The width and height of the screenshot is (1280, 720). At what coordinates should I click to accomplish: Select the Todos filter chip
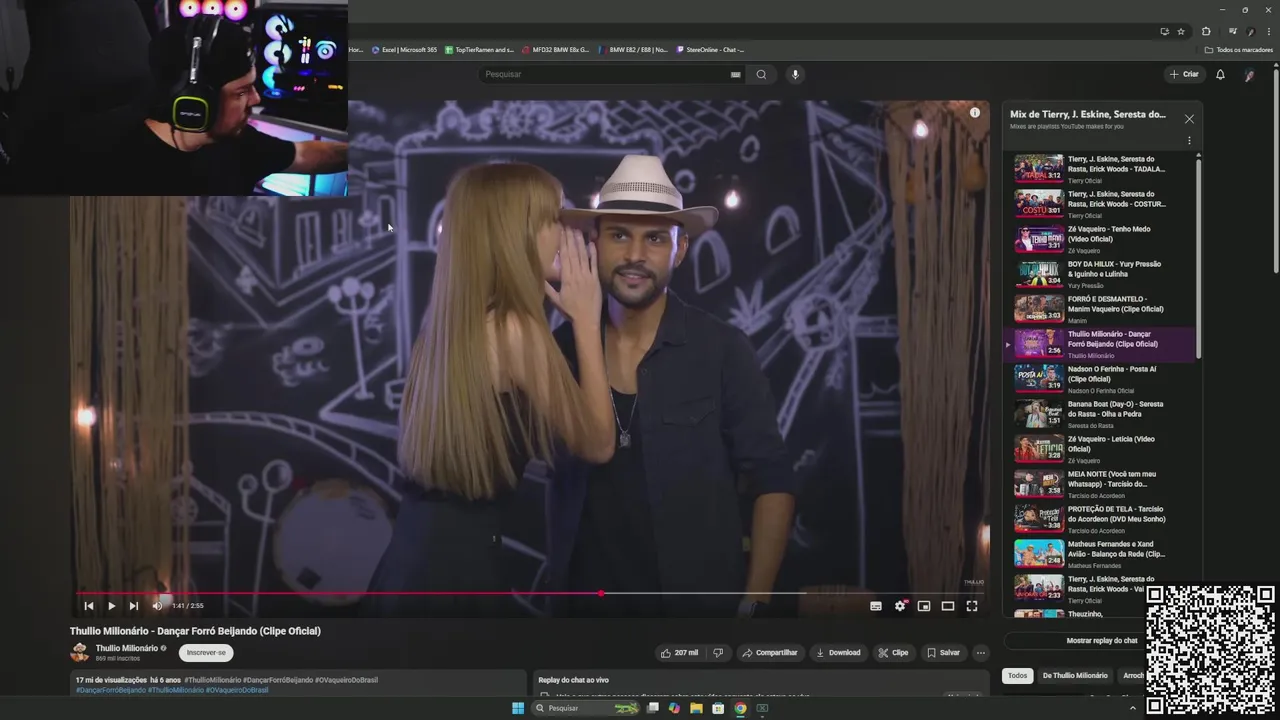(1017, 676)
